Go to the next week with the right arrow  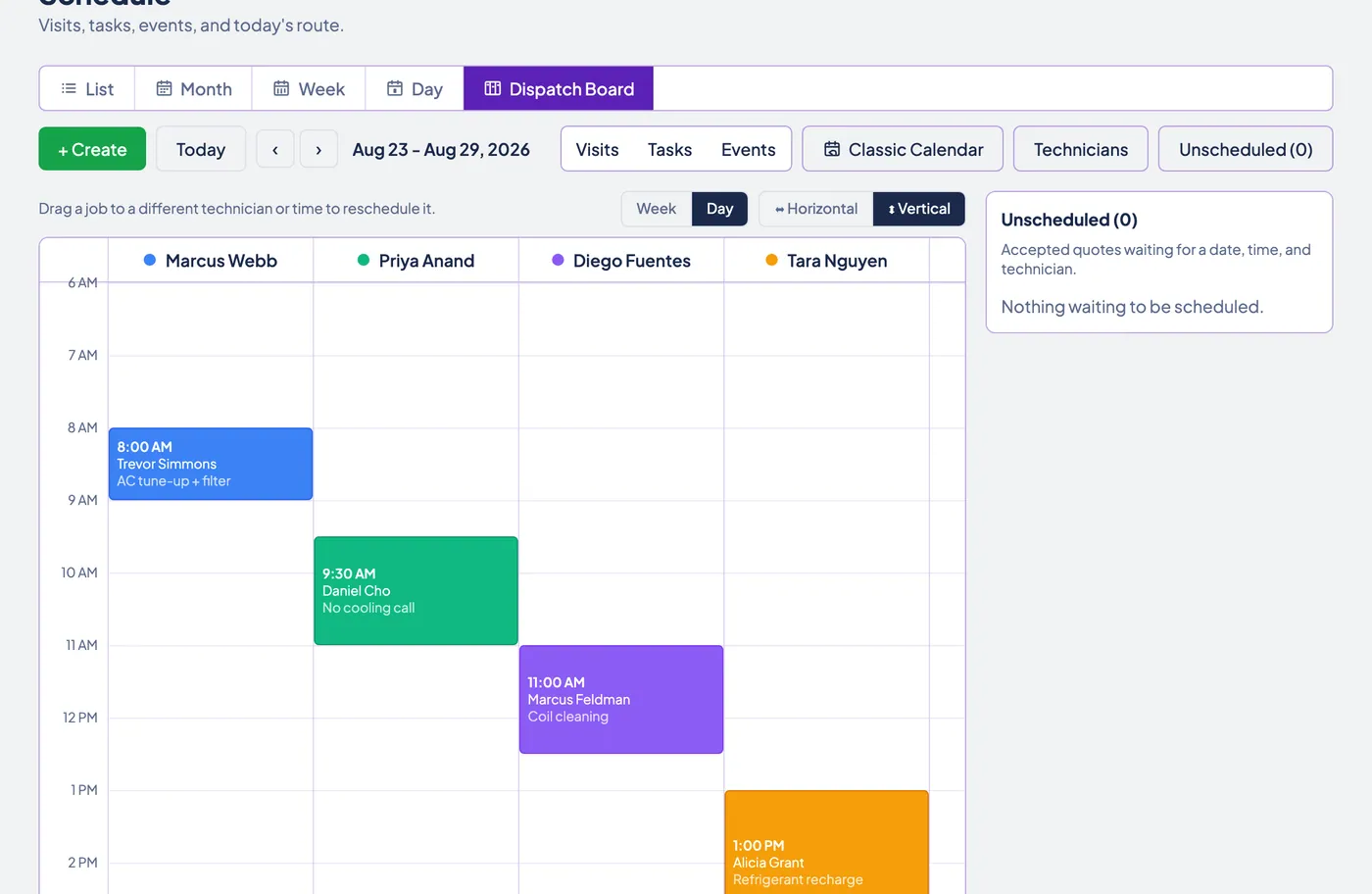coord(318,150)
